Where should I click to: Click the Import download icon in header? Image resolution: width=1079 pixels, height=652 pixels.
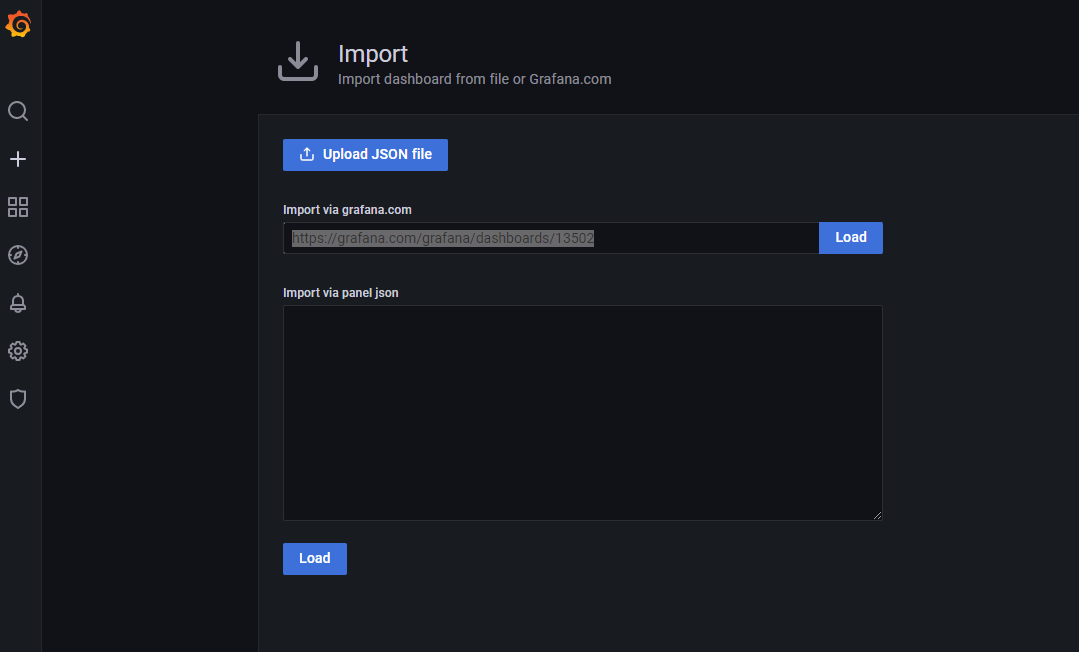[297, 62]
